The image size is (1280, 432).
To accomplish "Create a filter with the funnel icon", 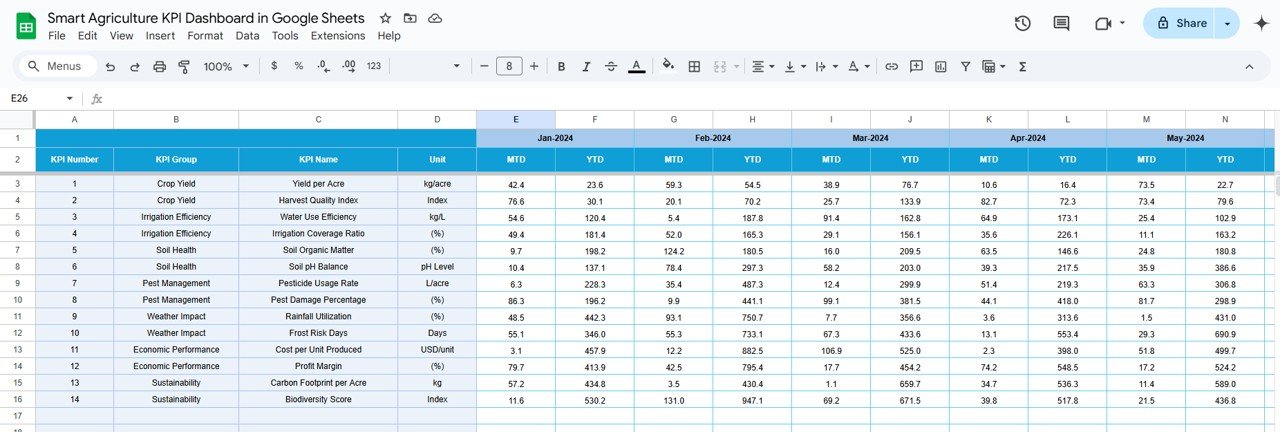I will pos(966,66).
